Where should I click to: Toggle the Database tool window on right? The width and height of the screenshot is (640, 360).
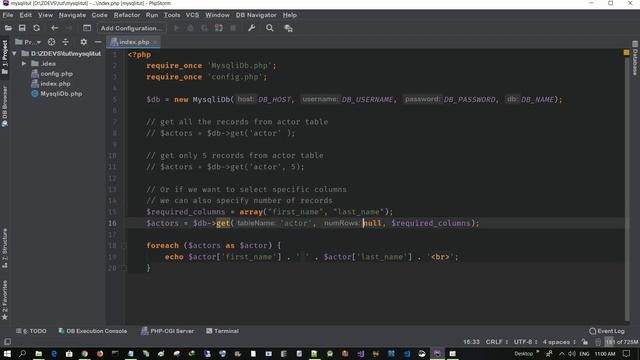pos(635,58)
